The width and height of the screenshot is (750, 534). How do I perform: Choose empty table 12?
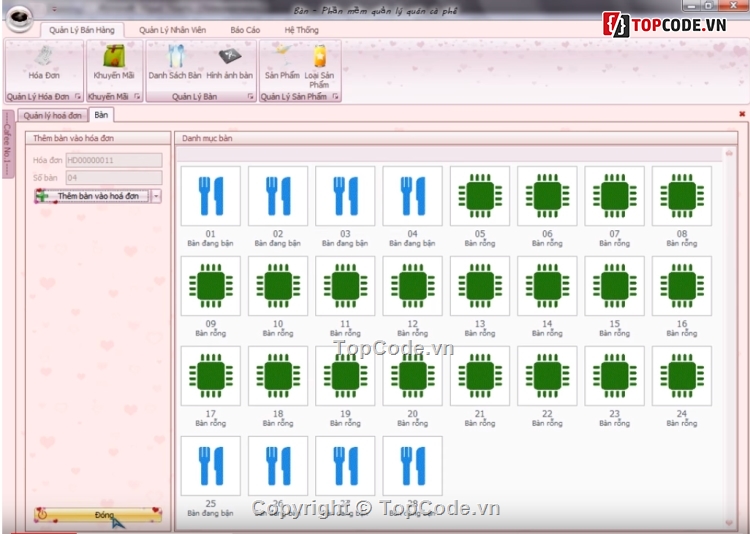412,286
